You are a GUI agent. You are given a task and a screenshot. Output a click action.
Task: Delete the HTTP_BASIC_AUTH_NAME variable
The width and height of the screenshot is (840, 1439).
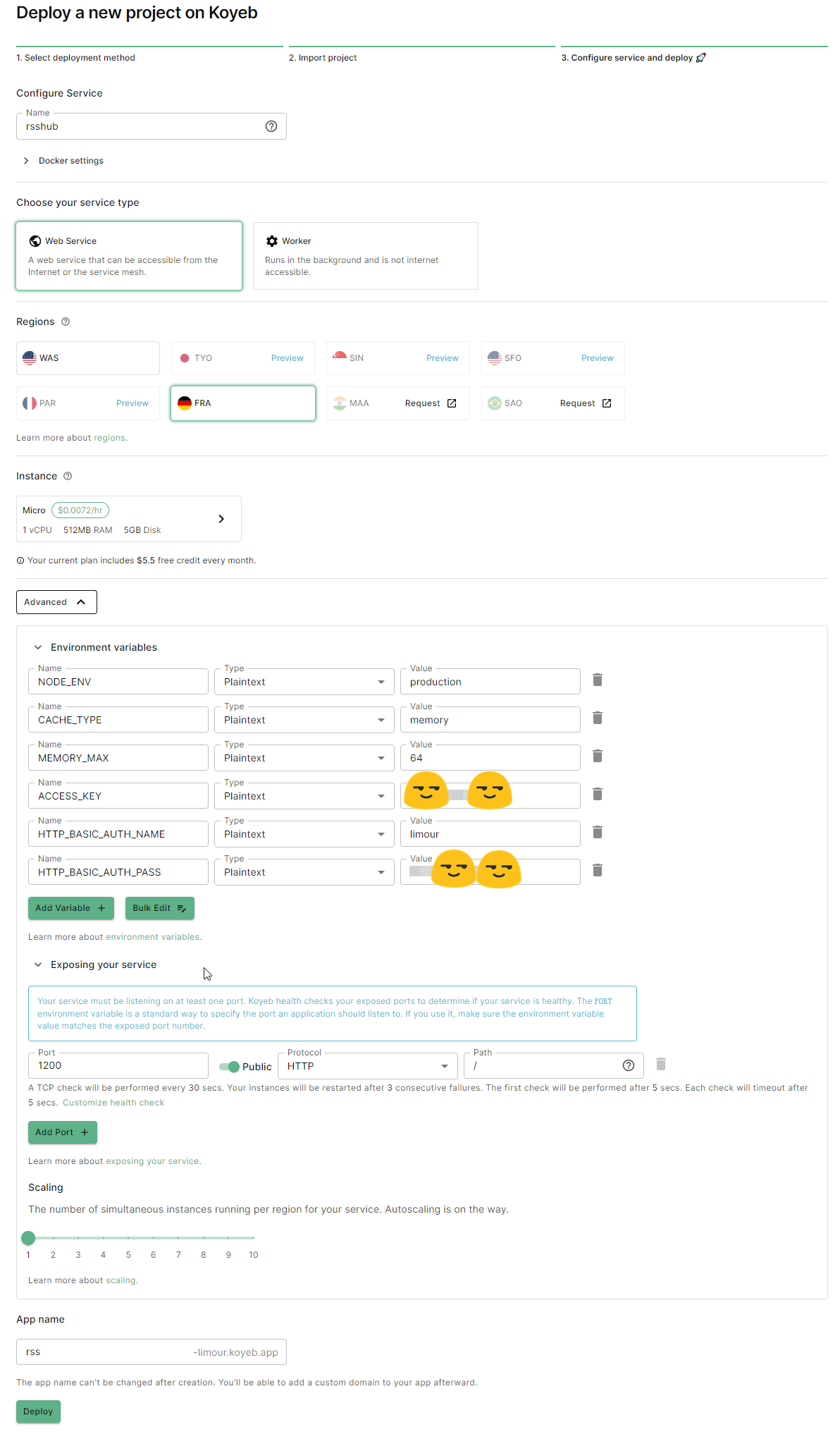pos(597,832)
